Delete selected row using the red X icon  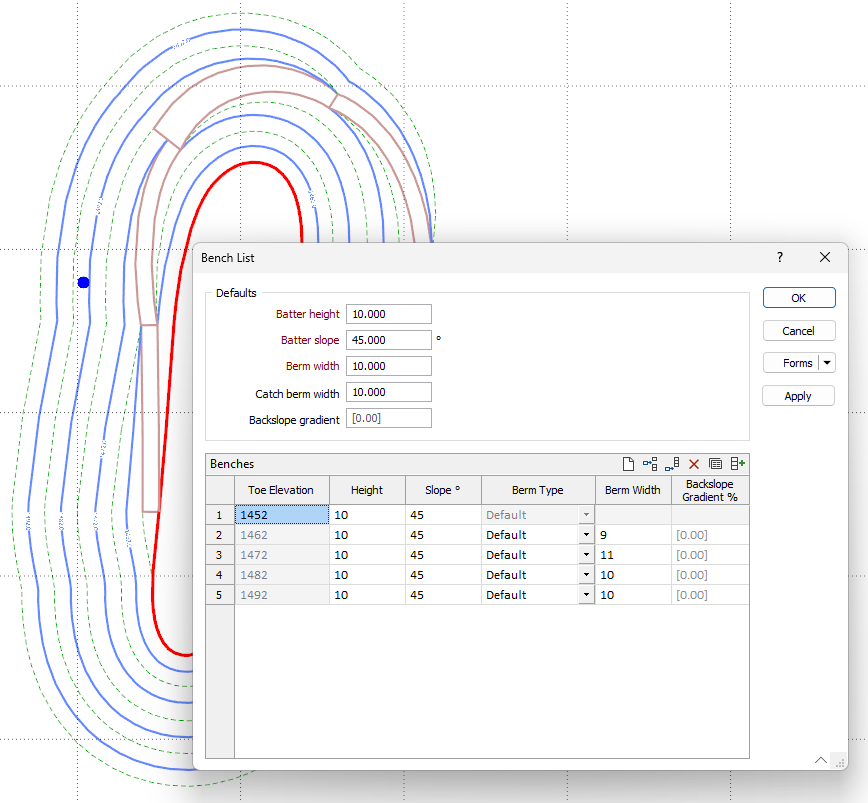pos(694,464)
